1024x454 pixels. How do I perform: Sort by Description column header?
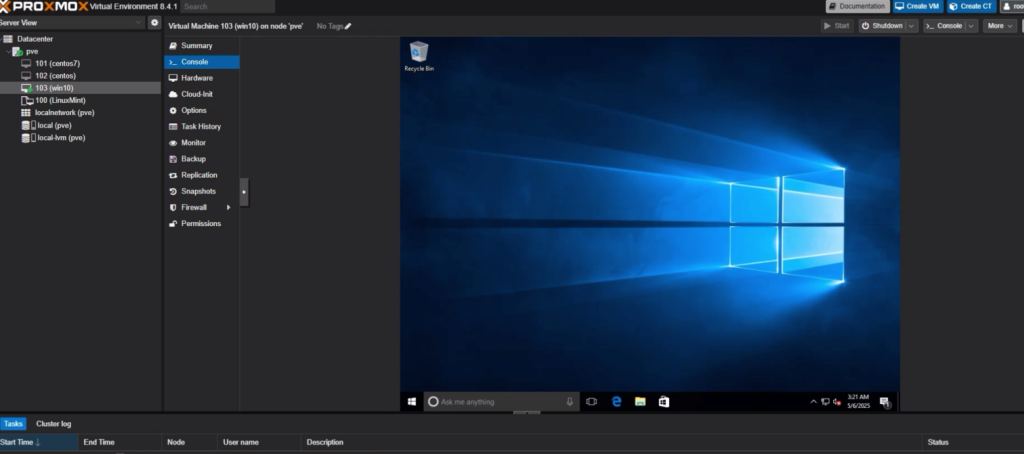click(x=611, y=442)
